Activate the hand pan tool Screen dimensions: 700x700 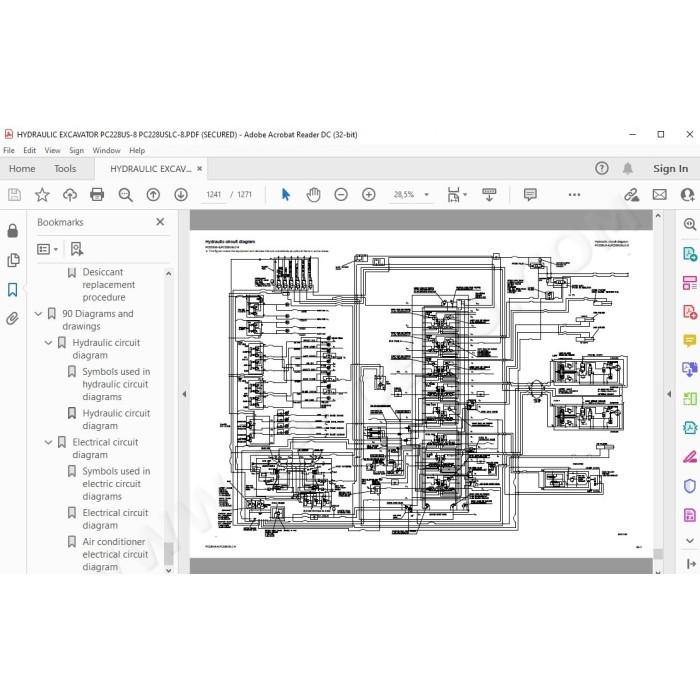[x=313, y=195]
